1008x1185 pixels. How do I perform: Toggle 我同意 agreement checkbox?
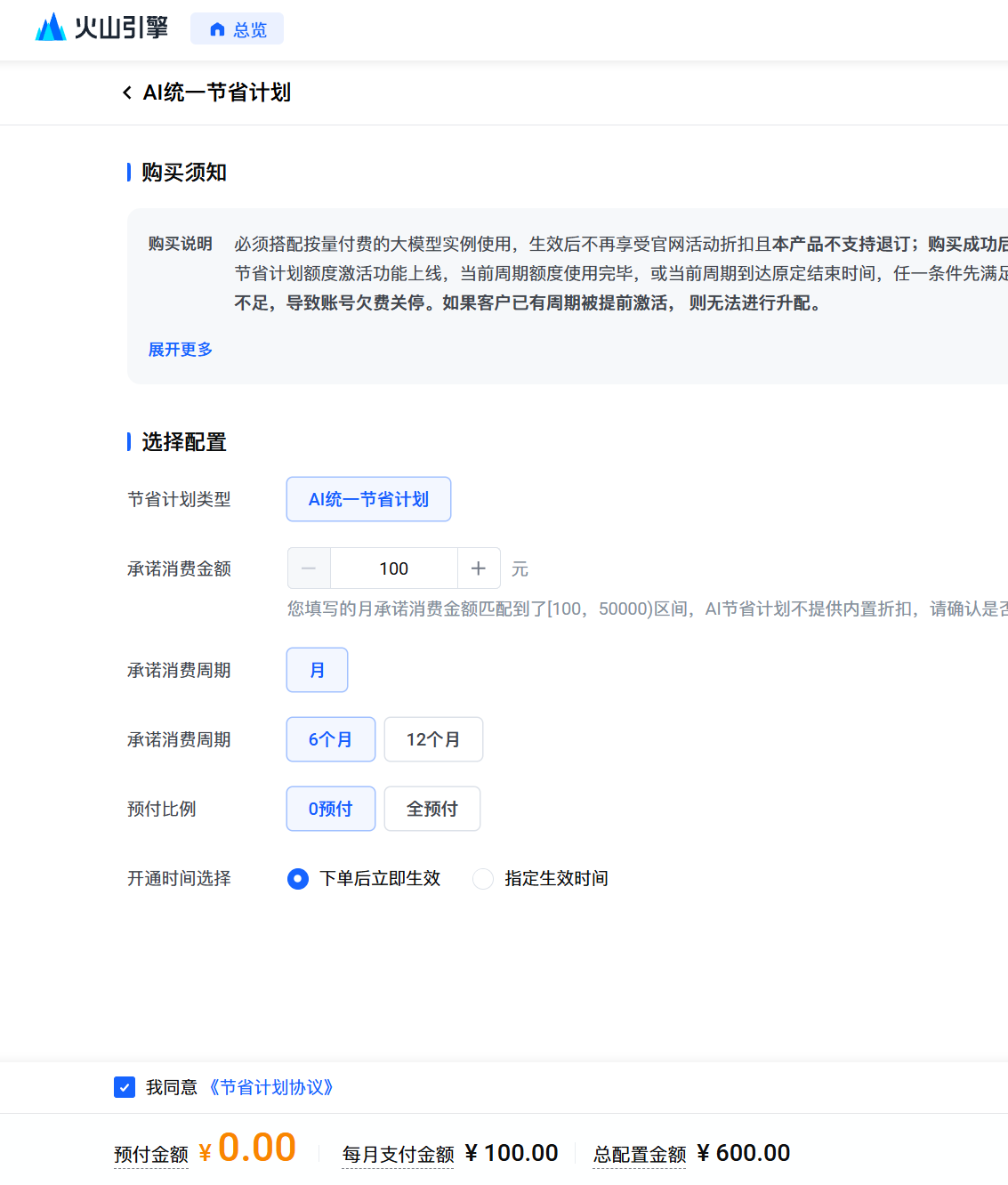(x=125, y=1087)
